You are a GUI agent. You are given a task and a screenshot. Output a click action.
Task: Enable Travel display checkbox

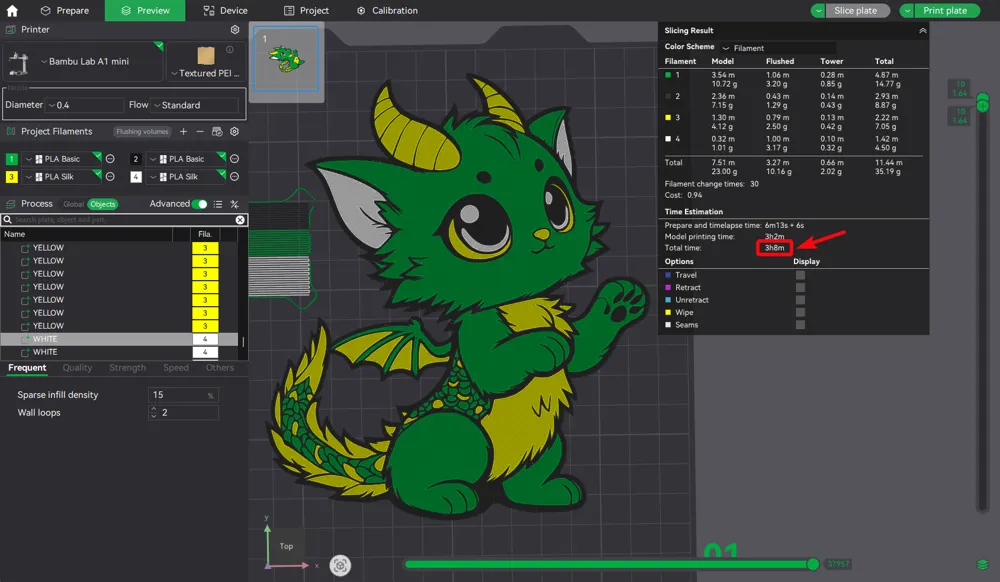[x=800, y=275]
